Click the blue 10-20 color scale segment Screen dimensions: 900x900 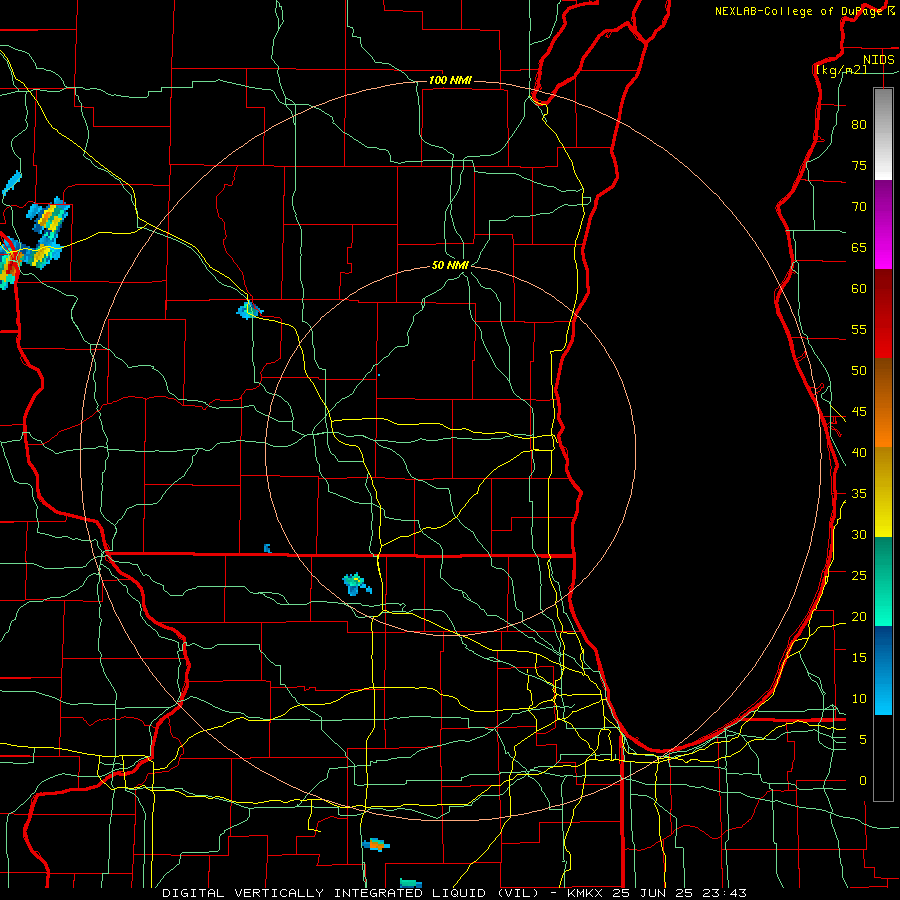coord(883,670)
